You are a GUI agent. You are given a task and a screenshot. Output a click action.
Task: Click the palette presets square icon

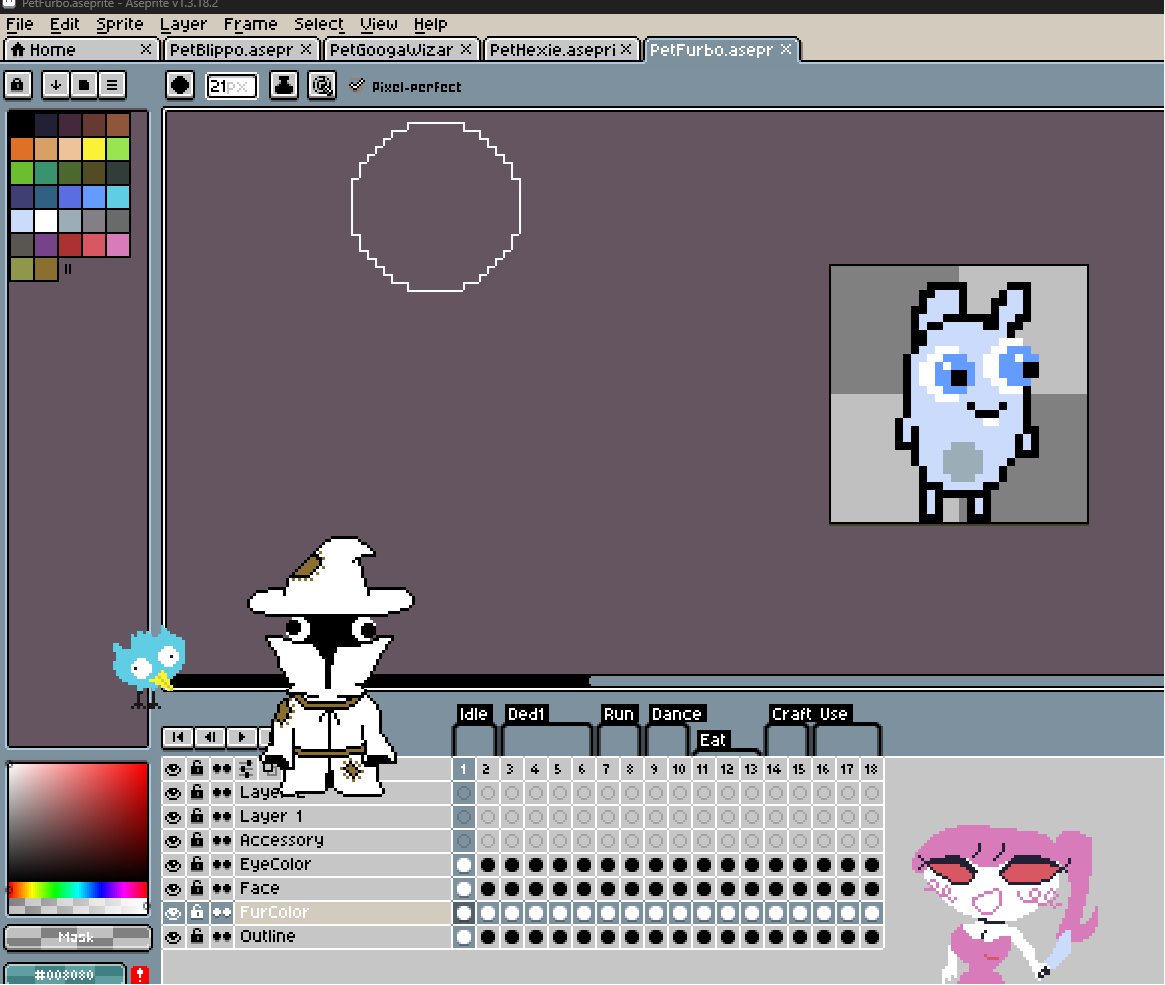pyautogui.click(x=84, y=85)
